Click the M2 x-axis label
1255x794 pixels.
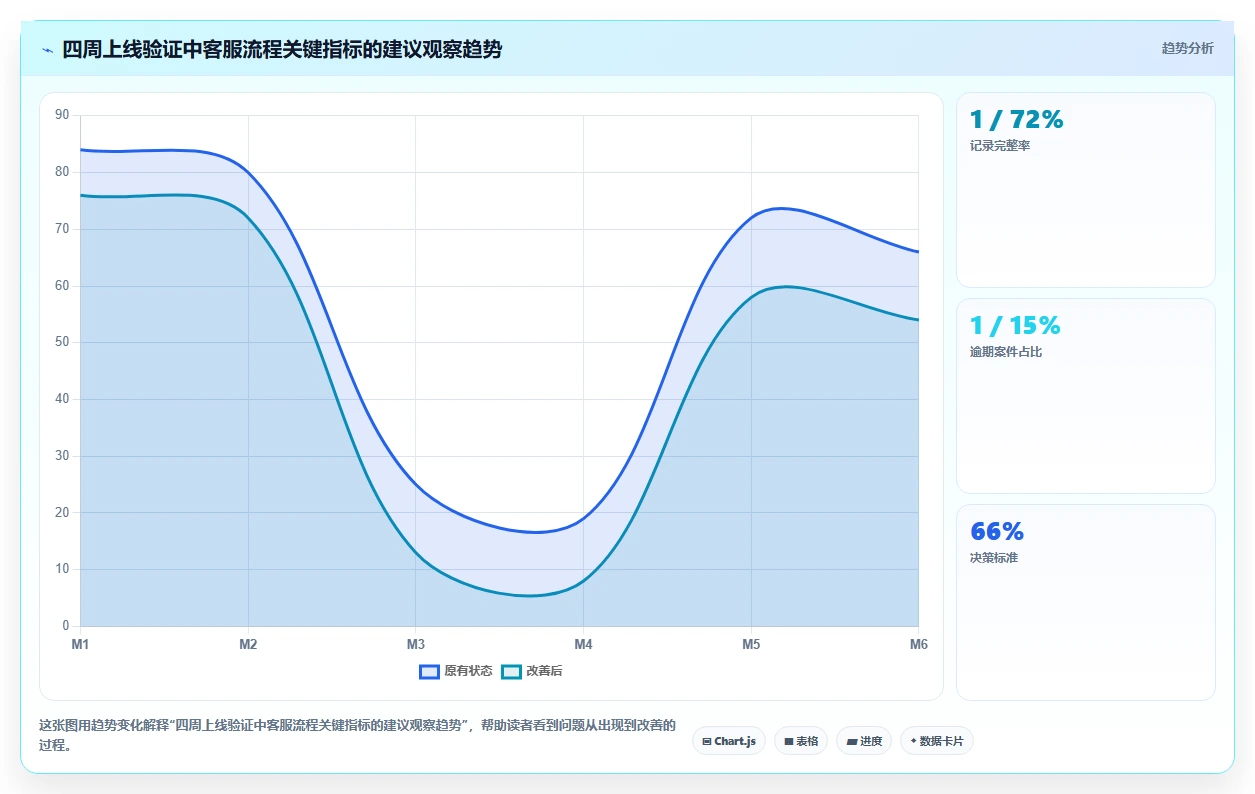248,645
